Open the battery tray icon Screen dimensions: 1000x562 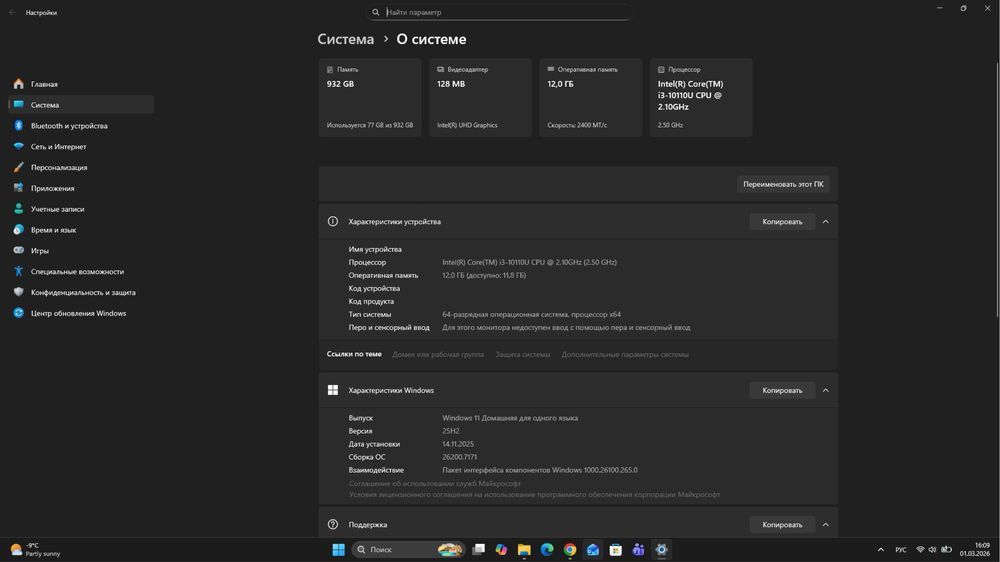point(947,550)
